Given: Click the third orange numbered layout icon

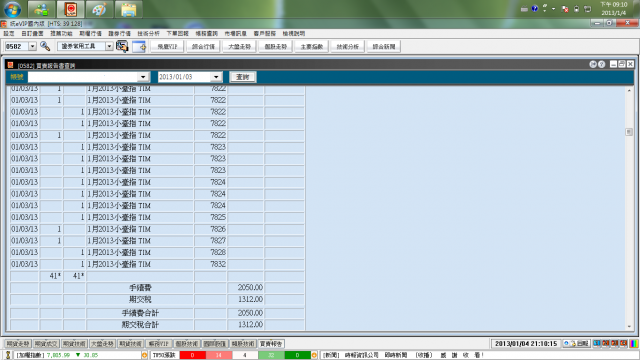Looking at the screenshot, I should [615, 343].
